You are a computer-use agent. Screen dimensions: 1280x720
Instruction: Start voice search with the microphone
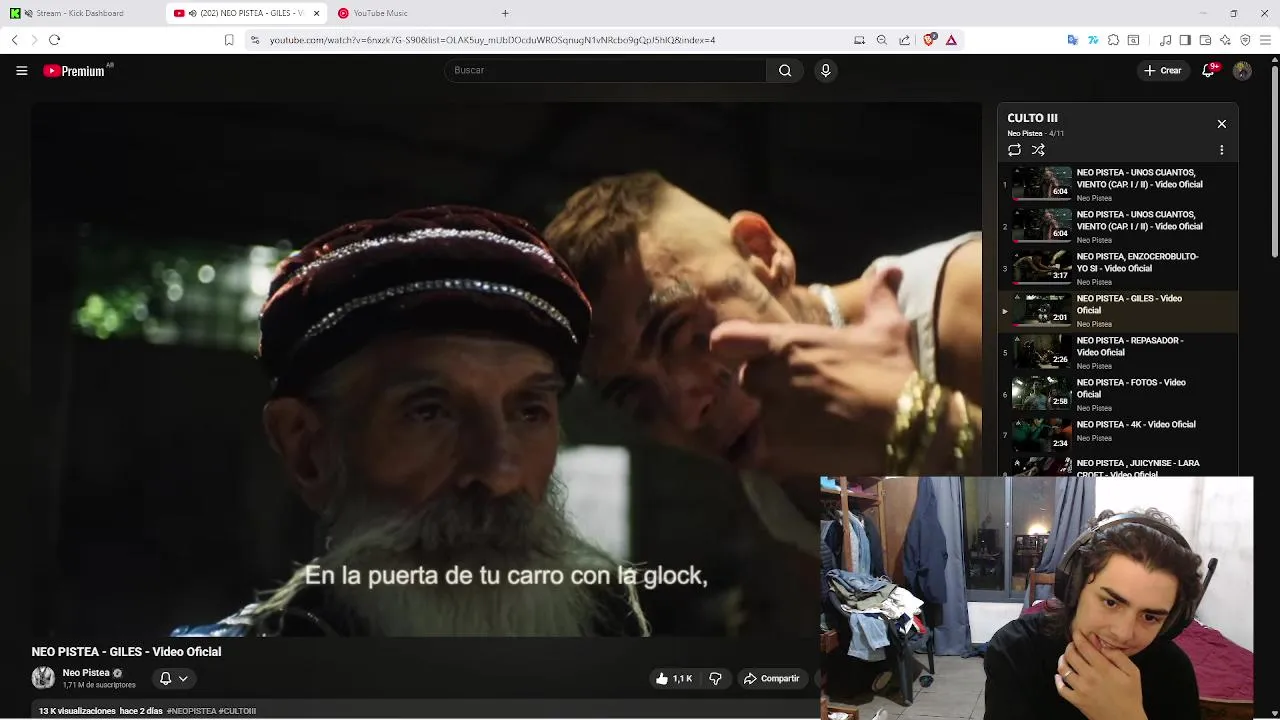(825, 70)
